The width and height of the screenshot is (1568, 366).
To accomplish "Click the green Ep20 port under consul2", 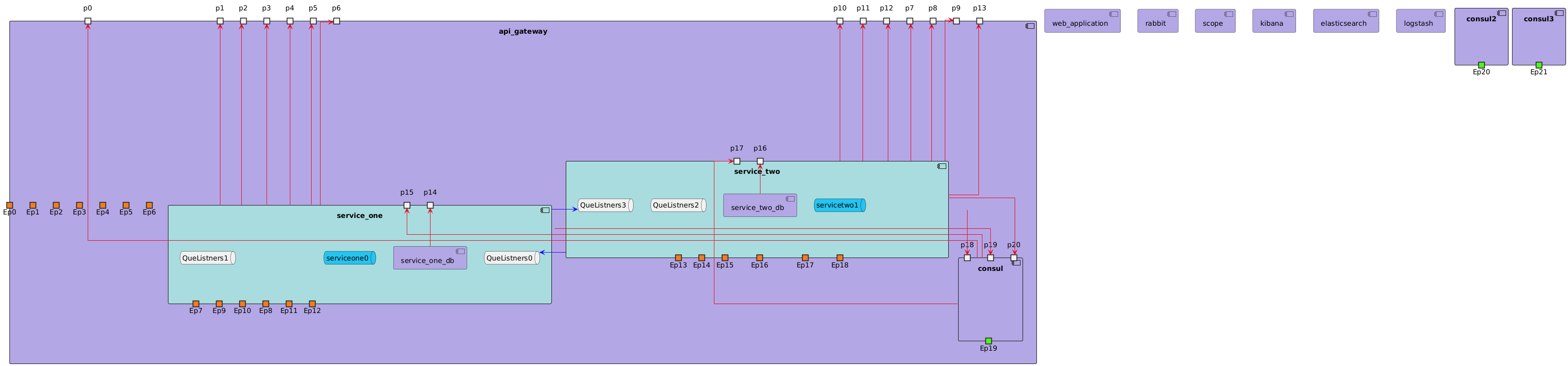I will 1481,65.
